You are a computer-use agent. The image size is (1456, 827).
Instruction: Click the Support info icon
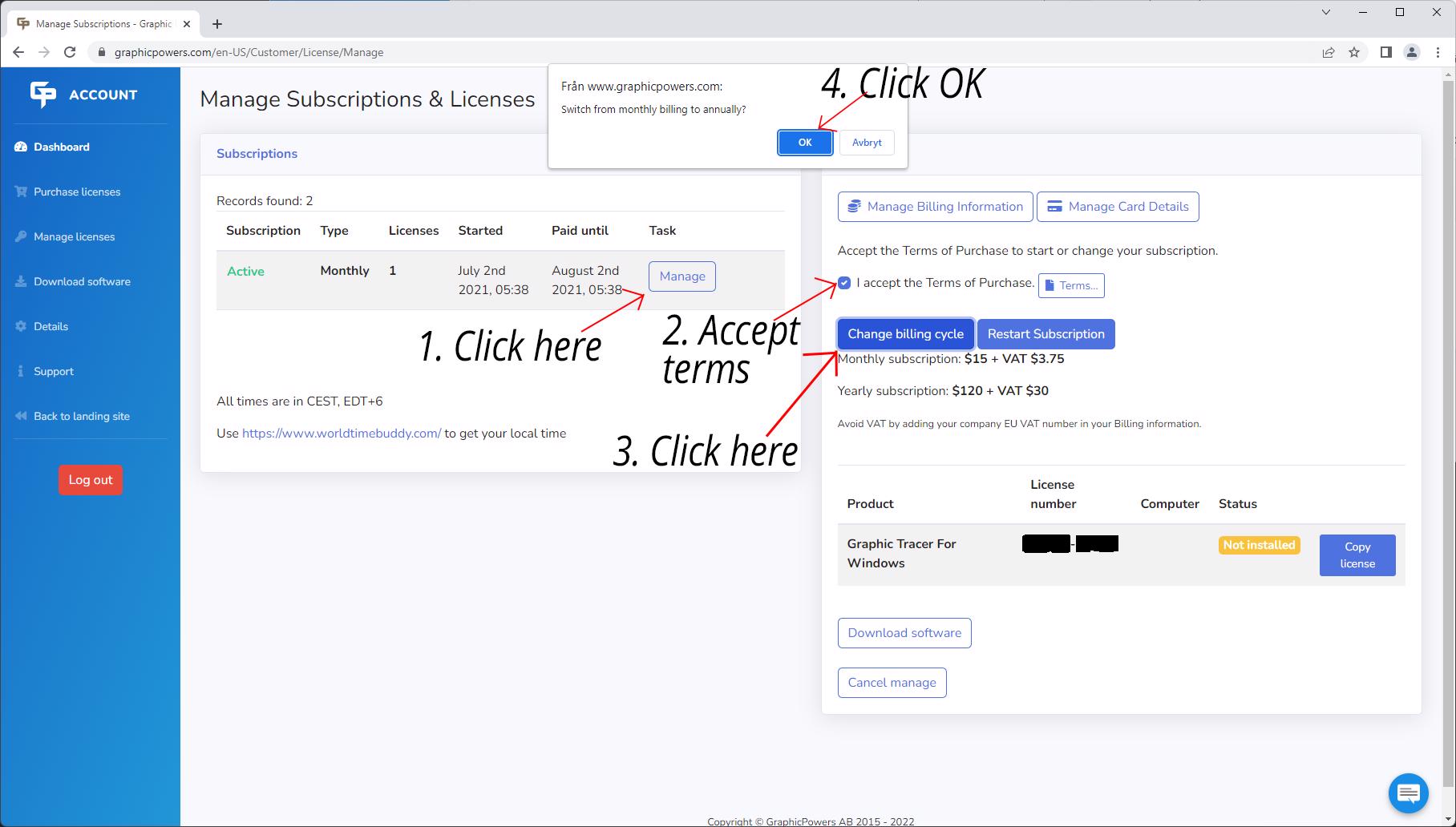pos(21,371)
